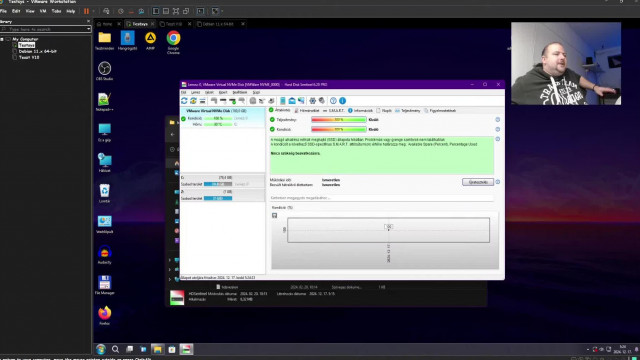Viewport: 640px width, 360px height.
Task: Click the Kondíció health gradient bar
Action: [x=339, y=129]
